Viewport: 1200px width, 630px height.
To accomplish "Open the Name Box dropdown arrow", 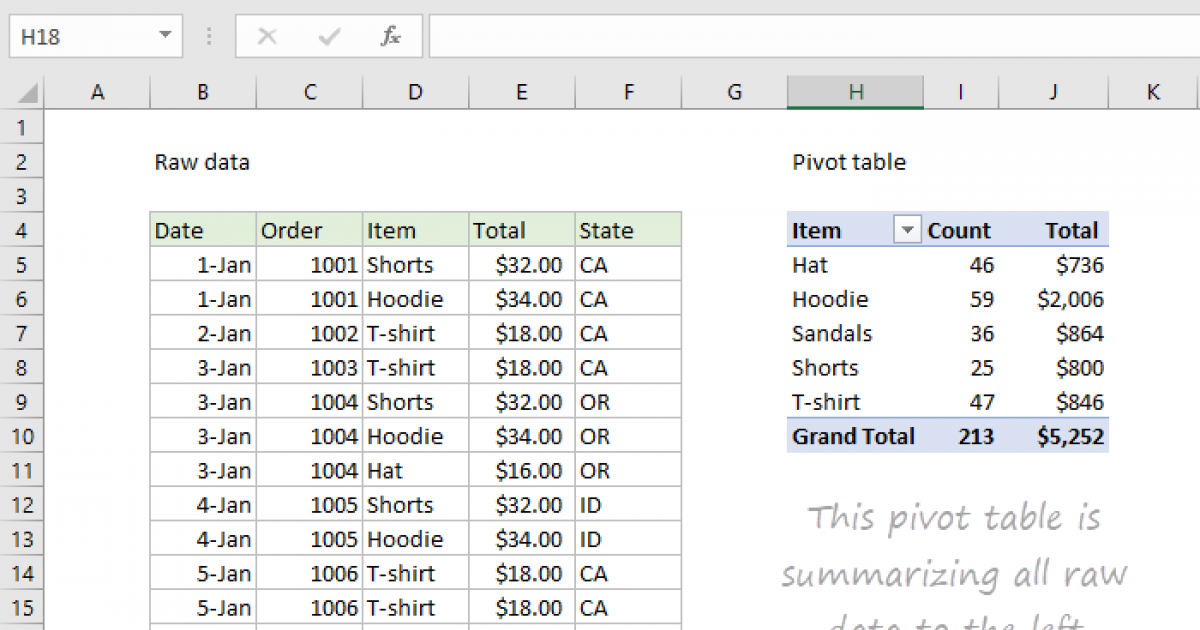I will click(163, 35).
